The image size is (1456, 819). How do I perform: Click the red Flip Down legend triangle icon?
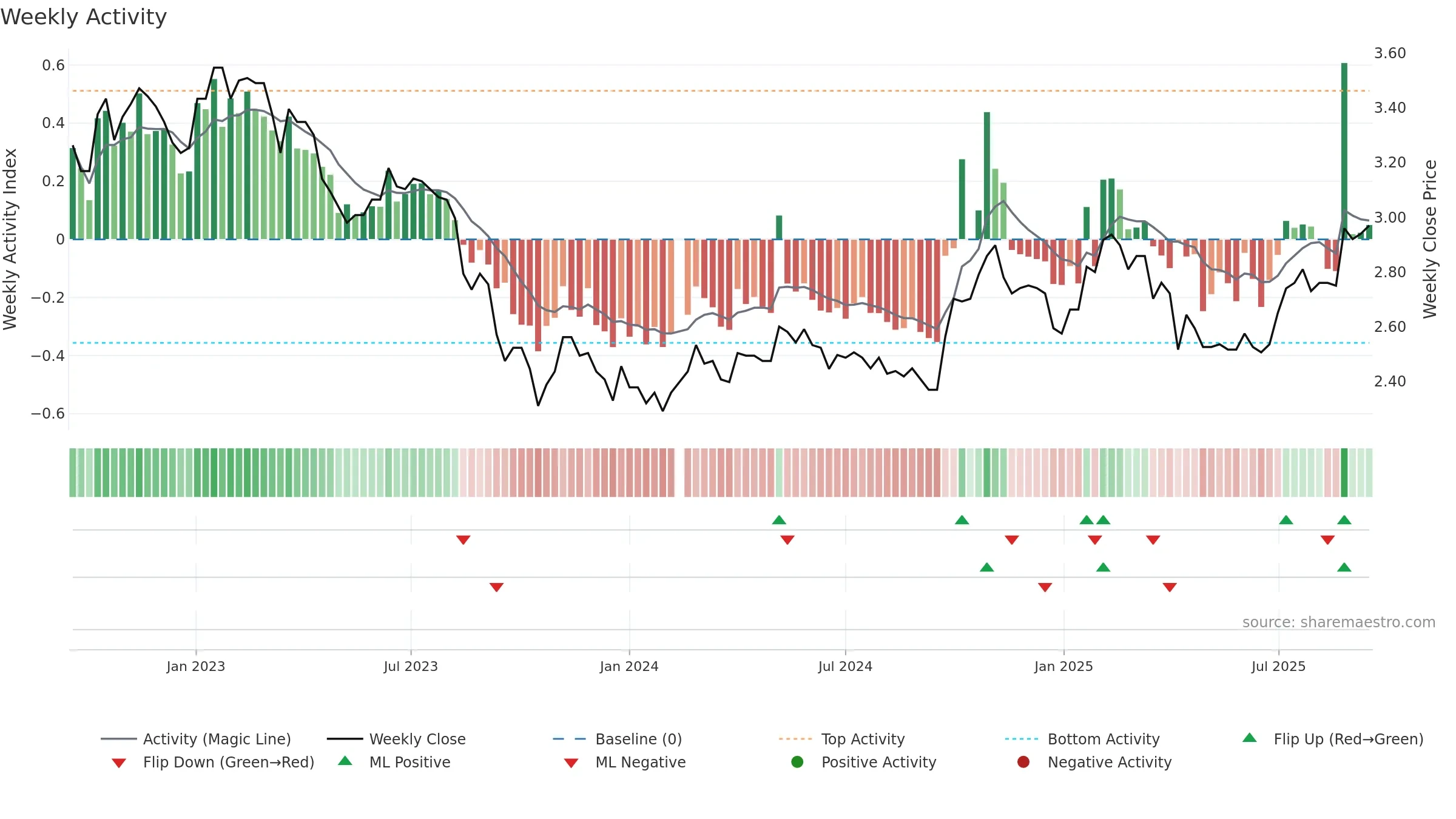coord(119,763)
